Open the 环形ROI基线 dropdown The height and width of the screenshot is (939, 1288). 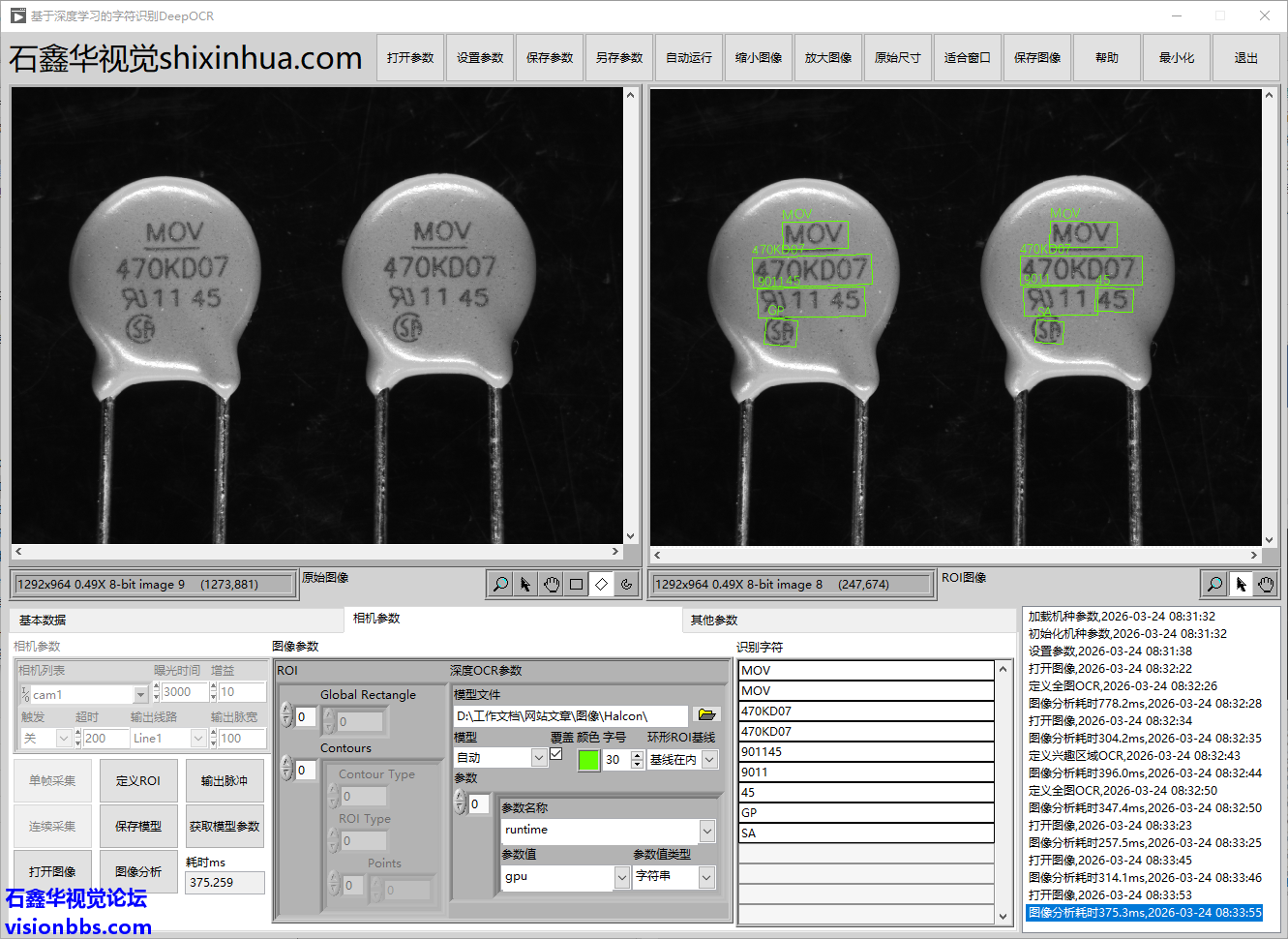pos(709,760)
